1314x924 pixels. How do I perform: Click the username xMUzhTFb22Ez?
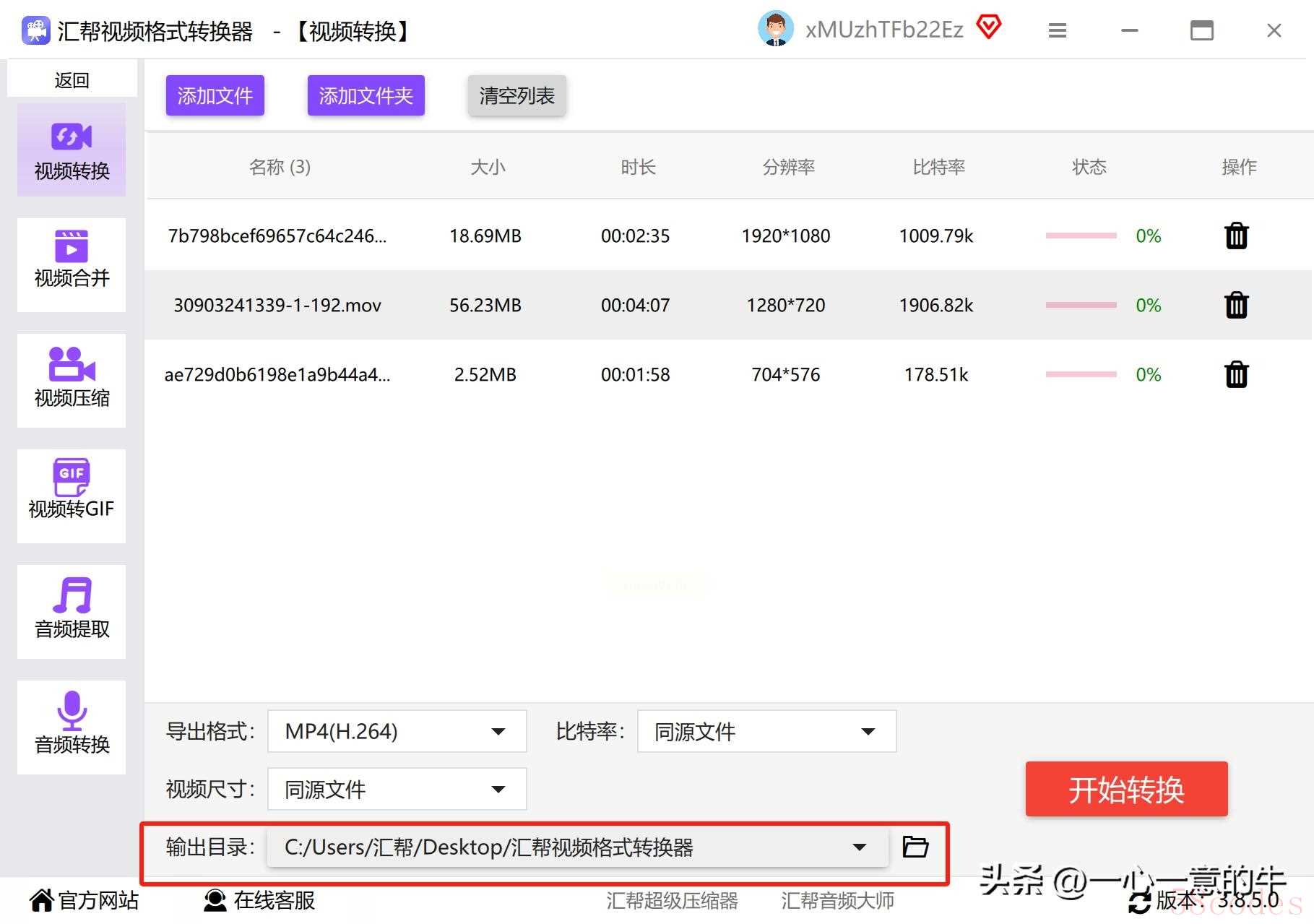click(884, 30)
